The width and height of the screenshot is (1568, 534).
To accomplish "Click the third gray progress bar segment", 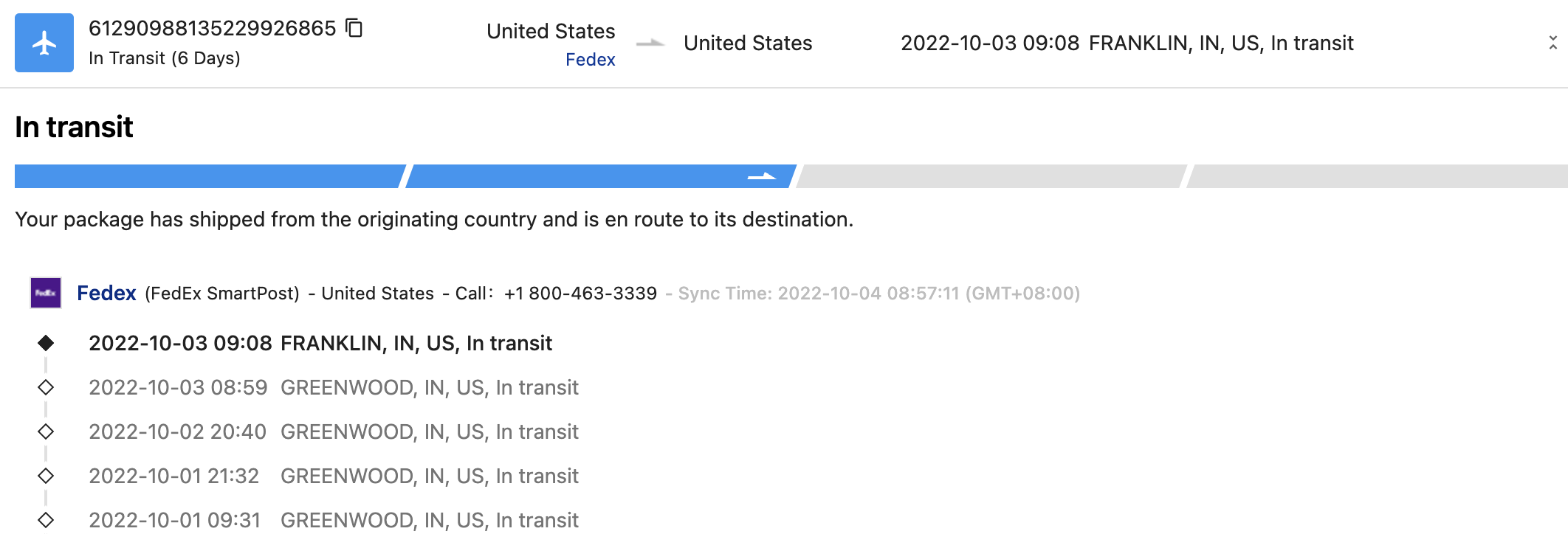I will point(991,176).
